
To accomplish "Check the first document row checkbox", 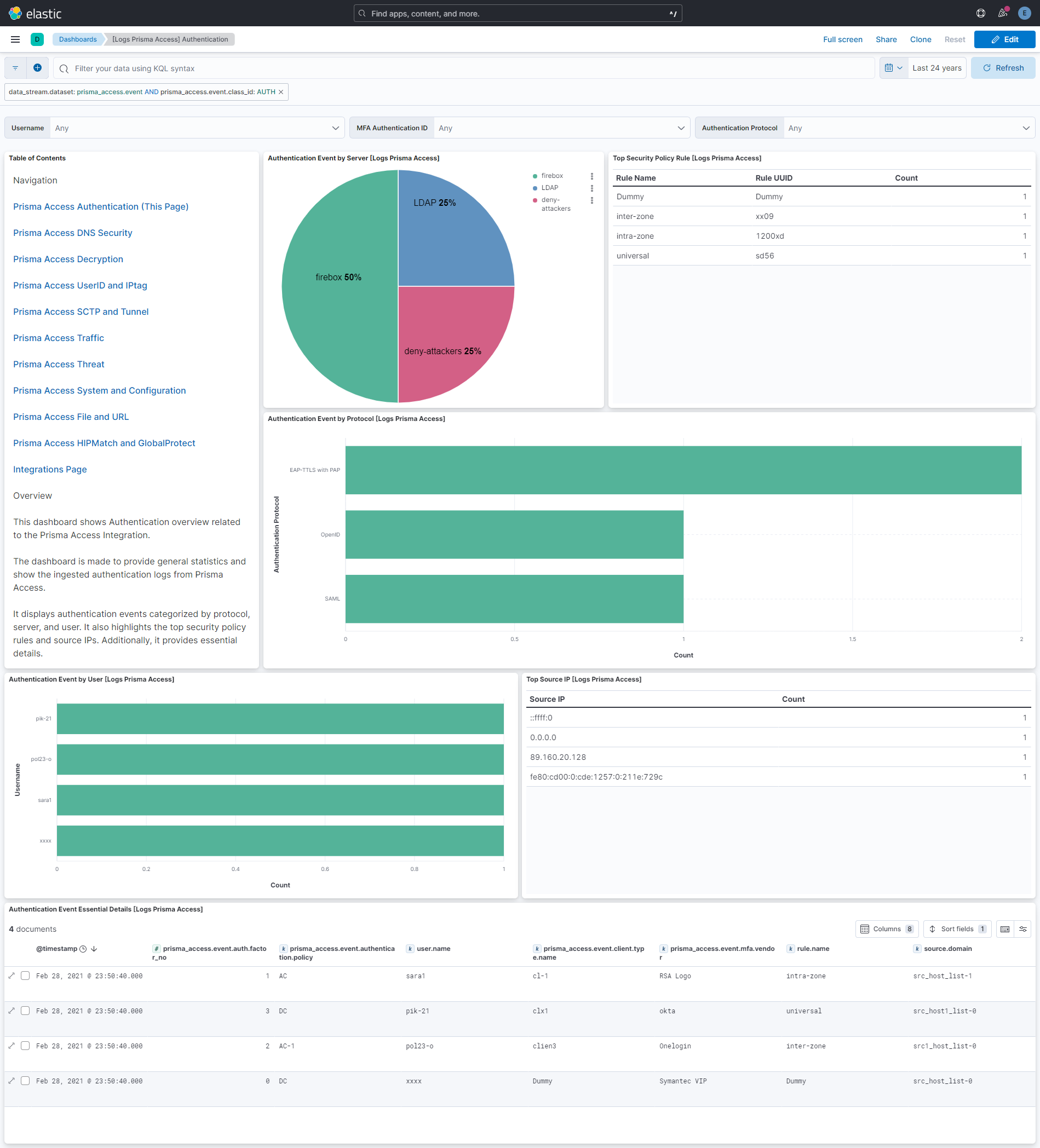I will pyautogui.click(x=25, y=976).
